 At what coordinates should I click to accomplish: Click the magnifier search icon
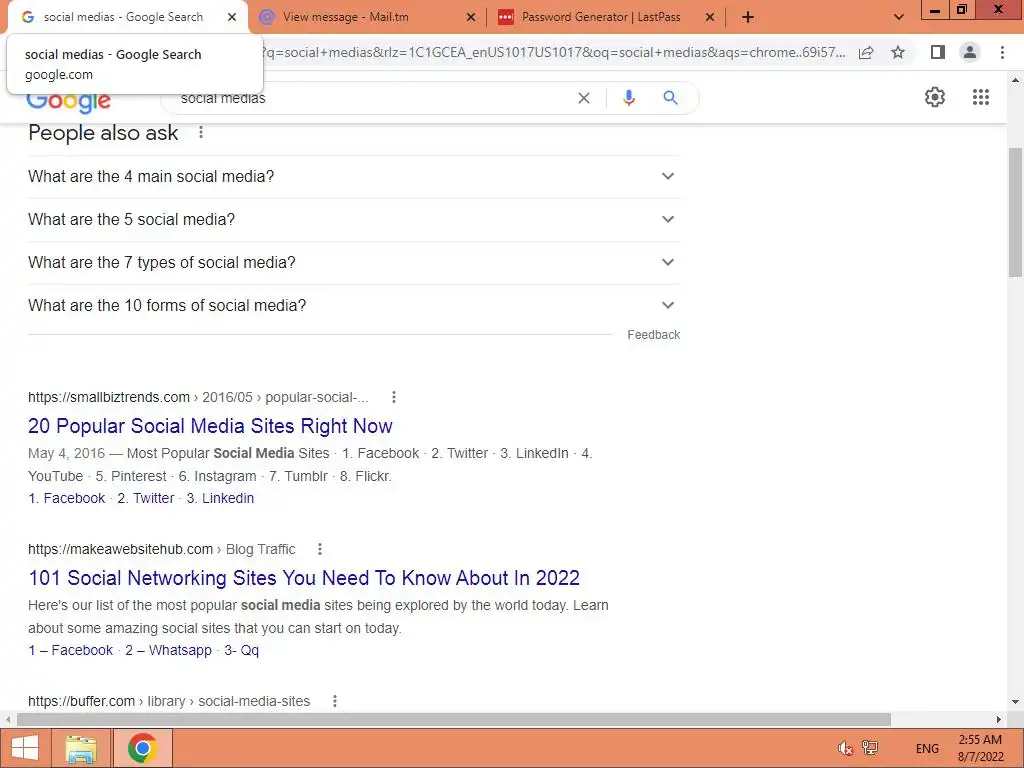(670, 98)
